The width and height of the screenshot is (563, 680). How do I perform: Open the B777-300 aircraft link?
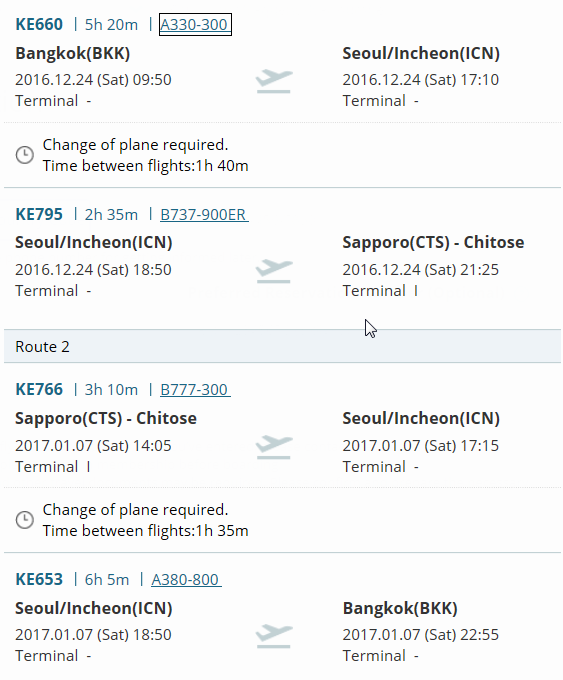[x=195, y=389]
